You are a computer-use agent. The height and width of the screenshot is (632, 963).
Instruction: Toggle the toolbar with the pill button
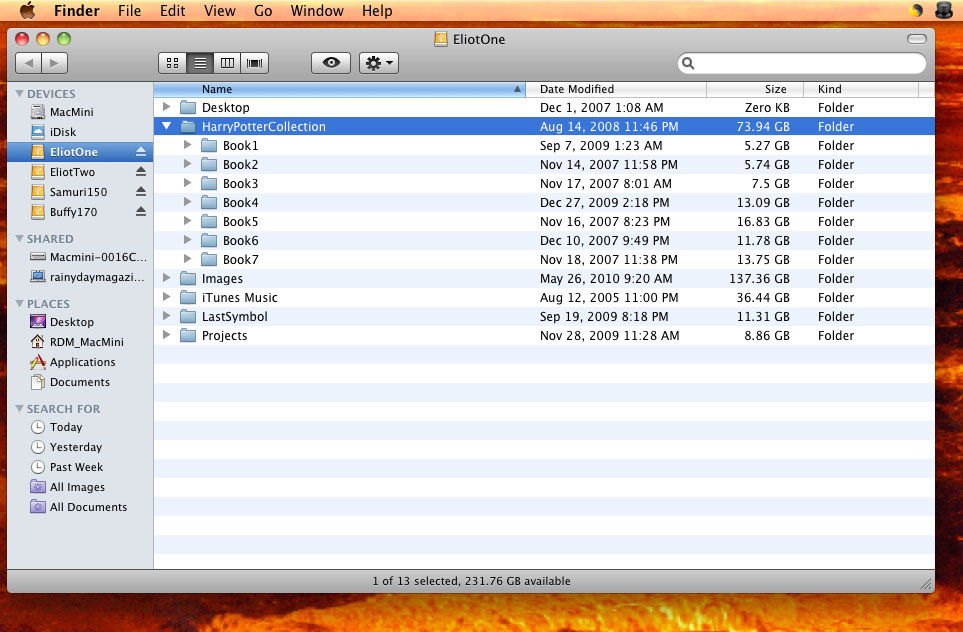pyautogui.click(x=916, y=39)
